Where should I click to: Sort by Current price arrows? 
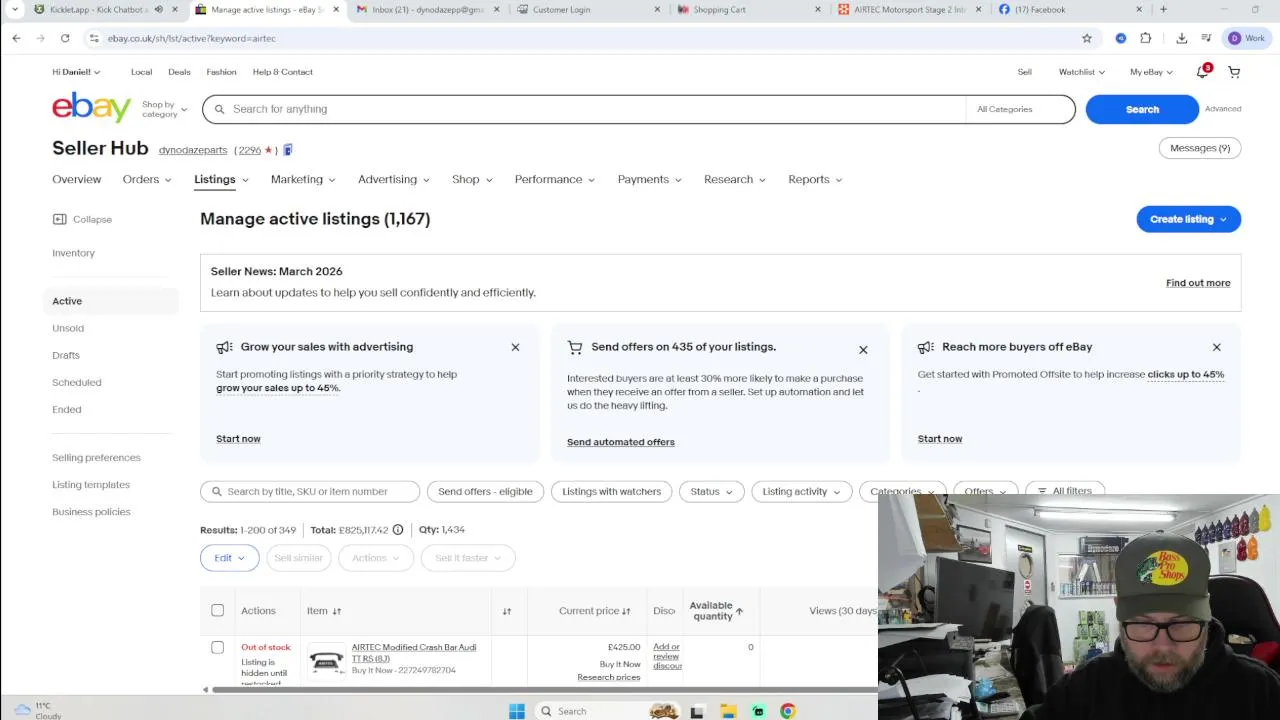(x=626, y=611)
